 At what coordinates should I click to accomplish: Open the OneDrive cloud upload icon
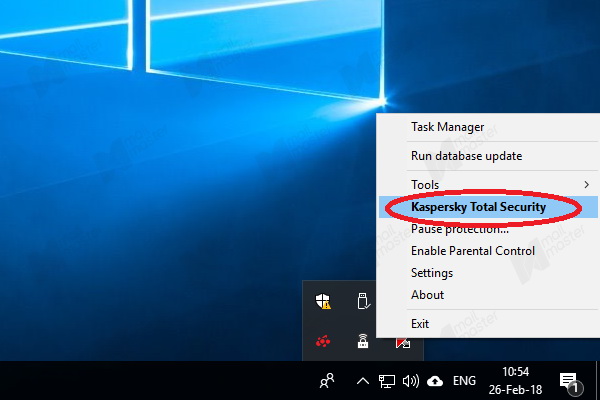tap(435, 381)
